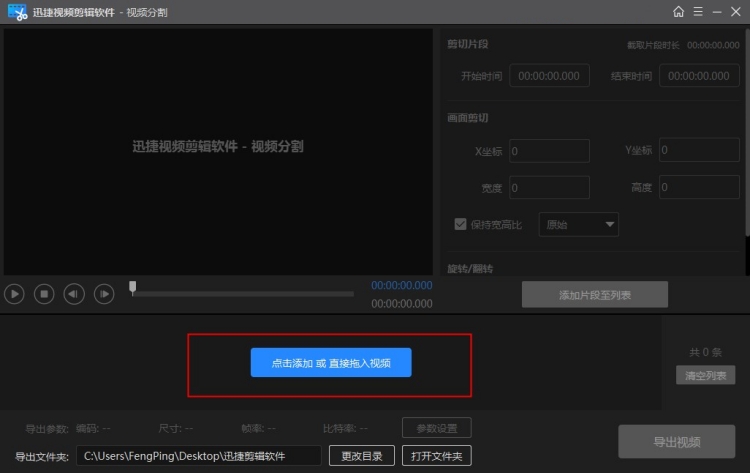This screenshot has height=473, width=750.
Task: Click the Play button
Action: pyautogui.click(x=14, y=294)
